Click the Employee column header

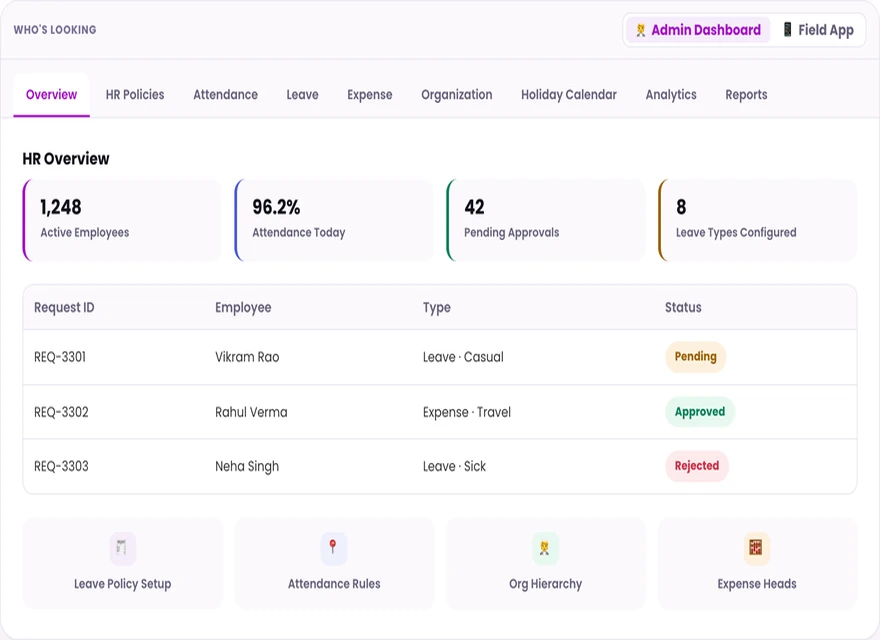click(x=243, y=308)
